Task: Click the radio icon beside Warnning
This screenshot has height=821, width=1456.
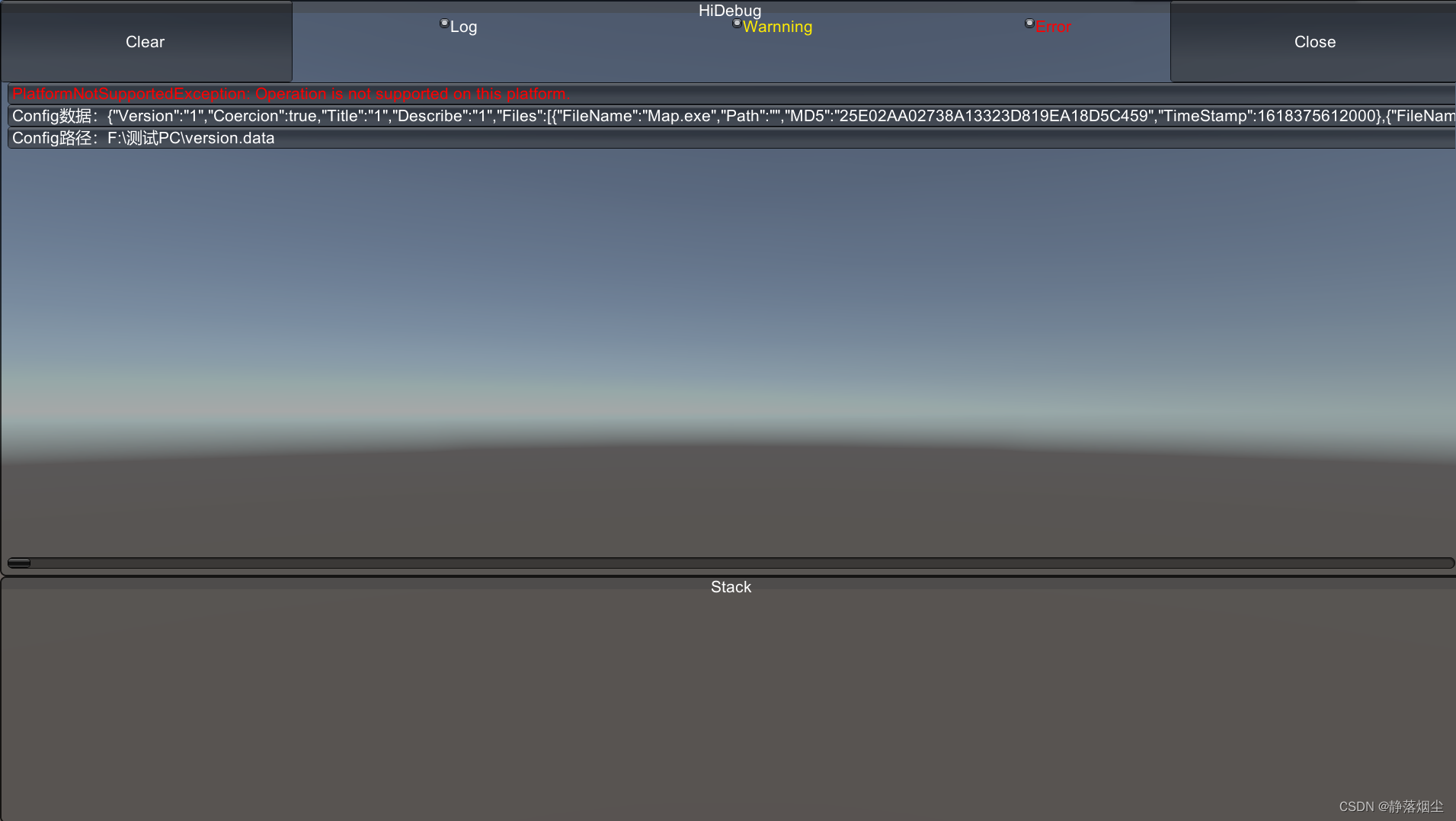Action: (x=737, y=24)
